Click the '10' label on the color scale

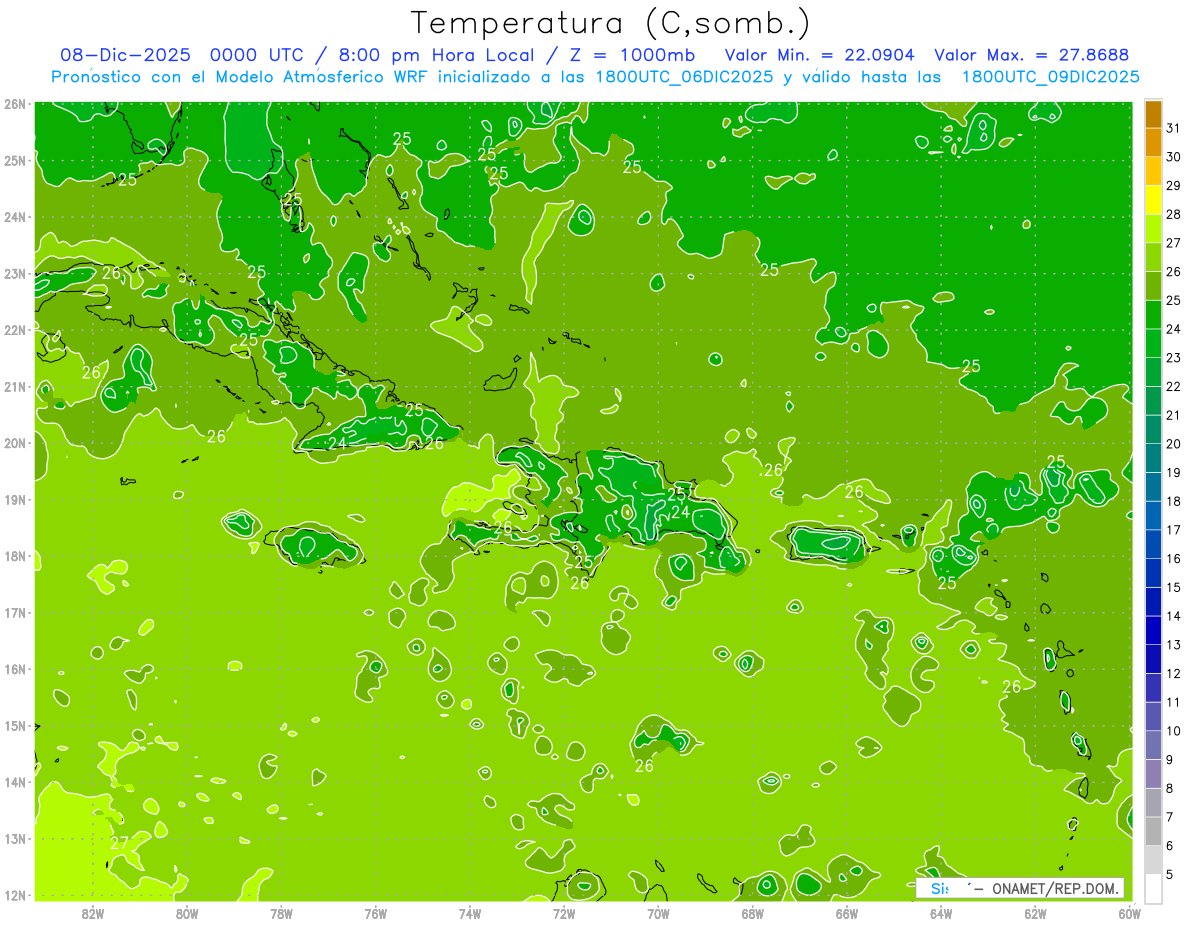[1173, 731]
